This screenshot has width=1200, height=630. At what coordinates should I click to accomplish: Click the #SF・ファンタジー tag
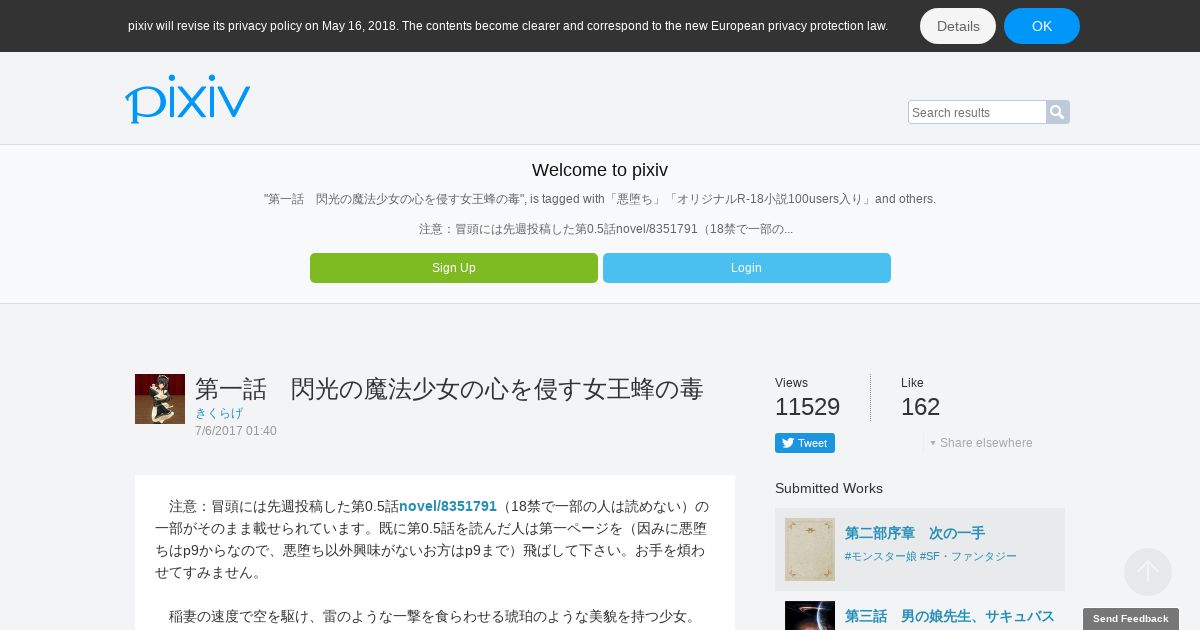click(x=969, y=556)
